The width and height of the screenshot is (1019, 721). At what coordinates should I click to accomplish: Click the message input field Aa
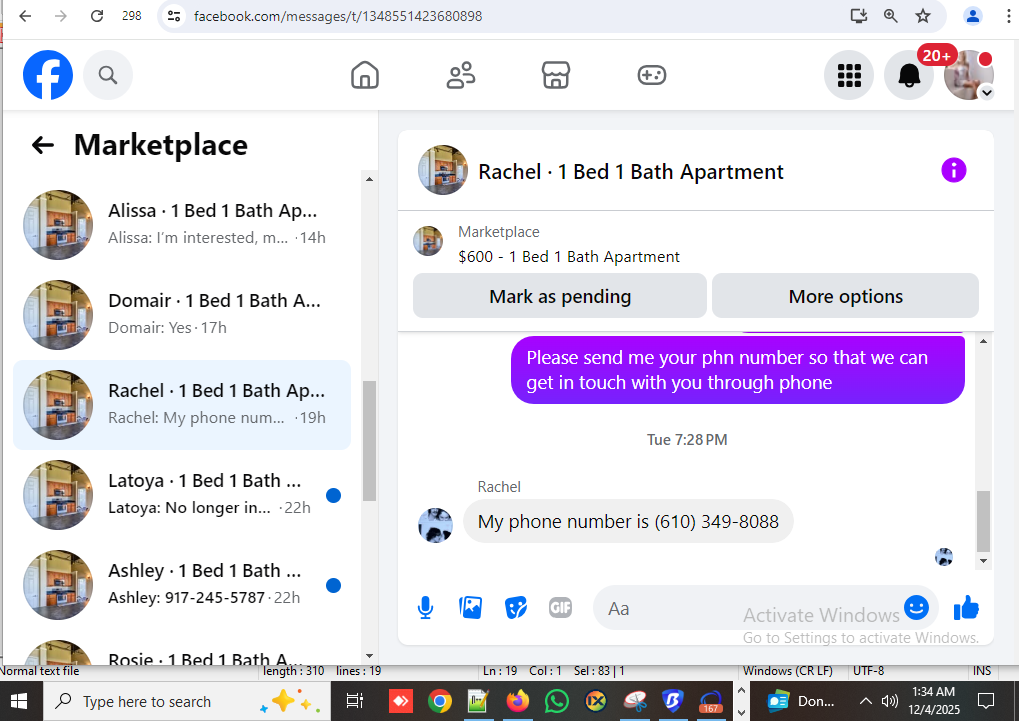(747, 609)
